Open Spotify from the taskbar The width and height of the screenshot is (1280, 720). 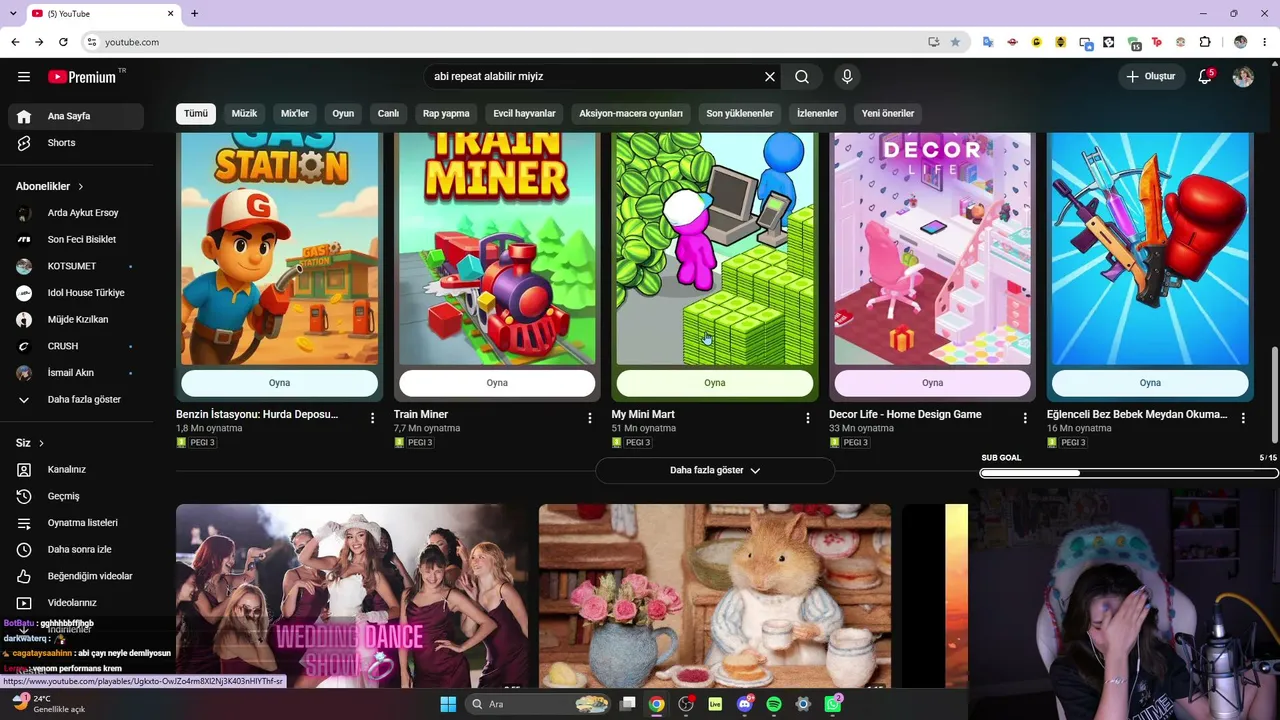click(x=773, y=704)
